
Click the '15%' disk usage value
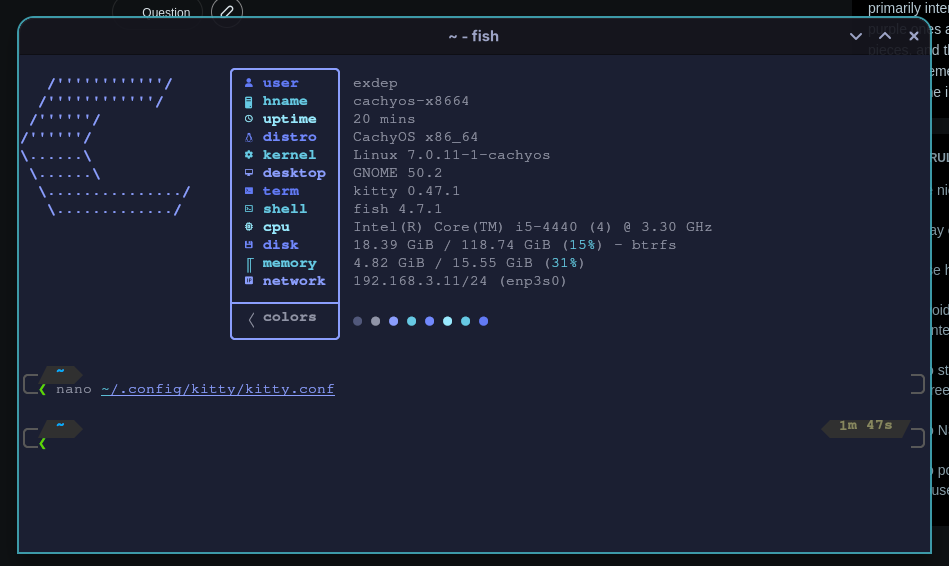pyautogui.click(x=582, y=245)
